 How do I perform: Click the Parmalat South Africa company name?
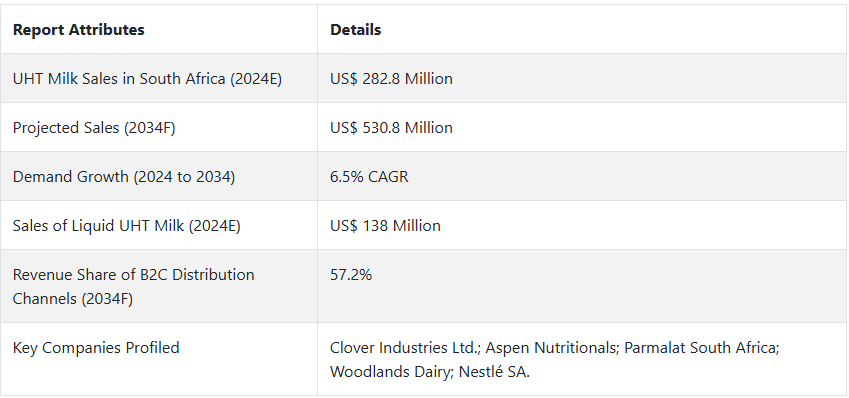coord(702,348)
